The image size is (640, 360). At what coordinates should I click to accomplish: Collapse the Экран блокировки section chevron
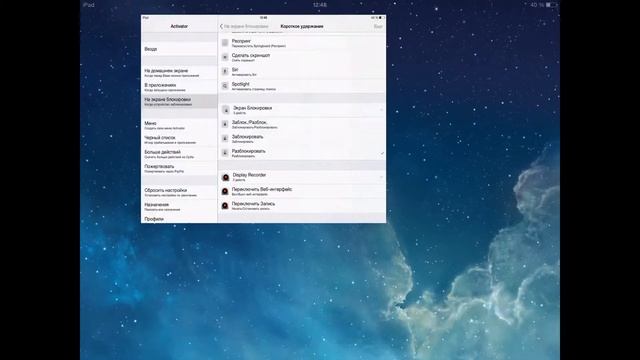[x=382, y=109]
